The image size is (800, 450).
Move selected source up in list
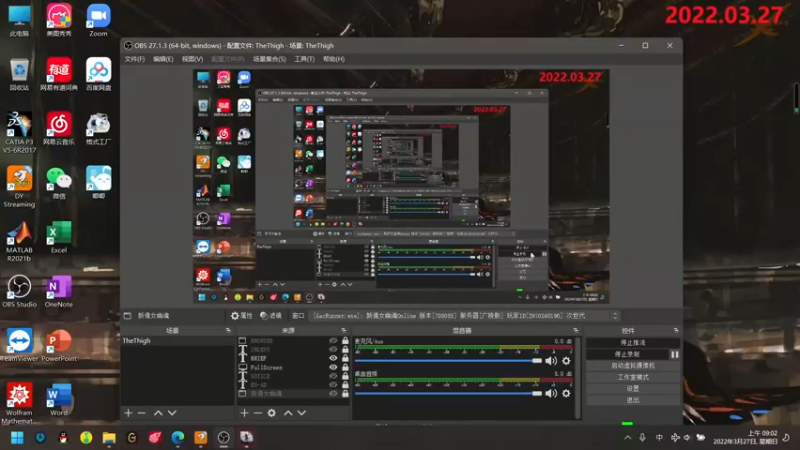point(288,413)
